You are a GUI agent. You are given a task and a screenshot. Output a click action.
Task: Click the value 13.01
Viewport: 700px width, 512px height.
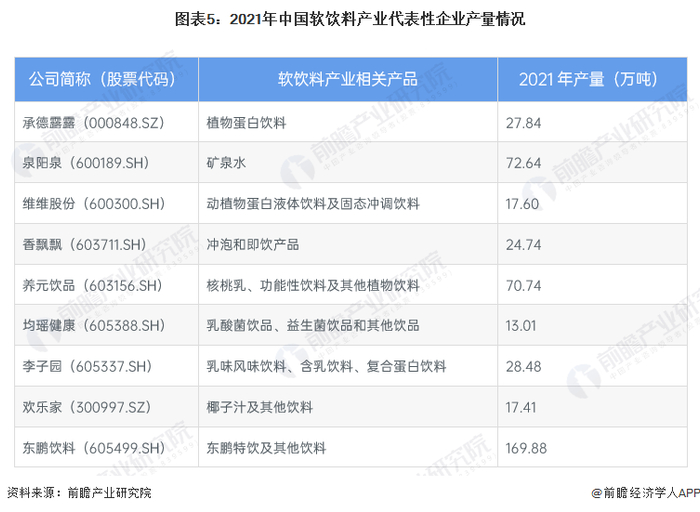(521, 326)
